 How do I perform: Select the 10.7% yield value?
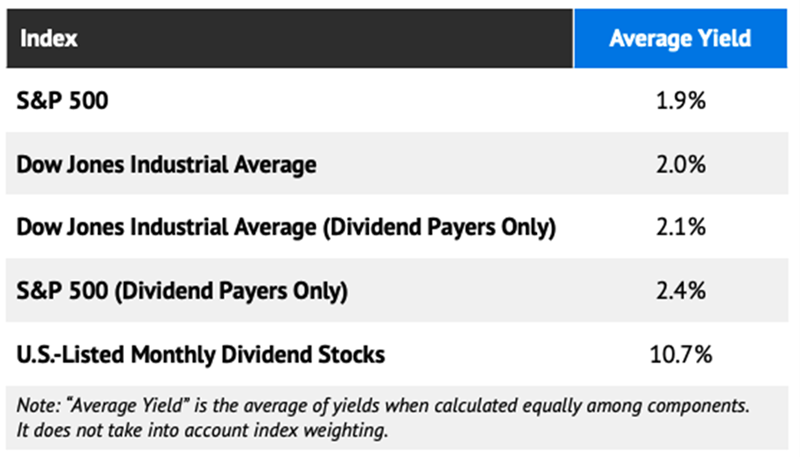[681, 354]
